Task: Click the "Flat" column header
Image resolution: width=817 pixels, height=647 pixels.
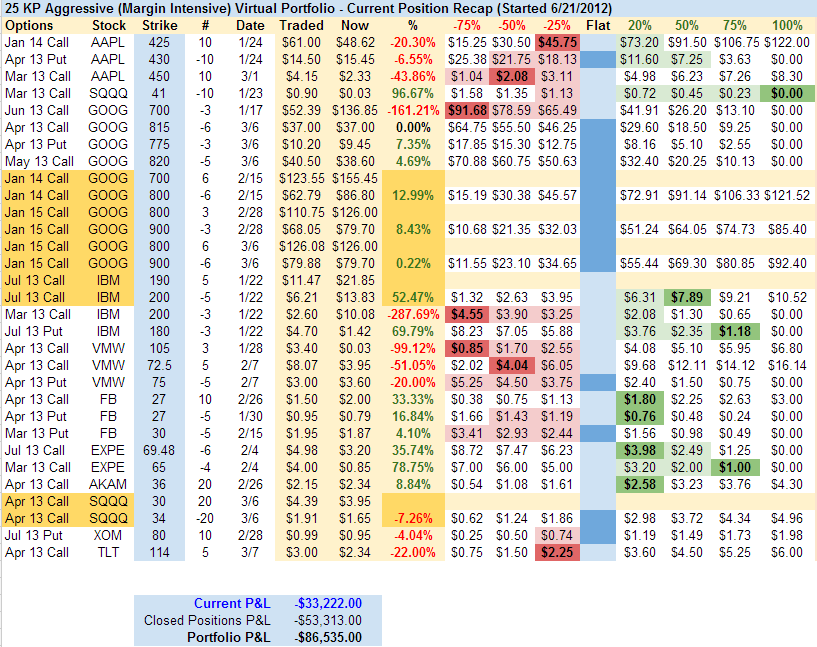Action: coord(598,24)
